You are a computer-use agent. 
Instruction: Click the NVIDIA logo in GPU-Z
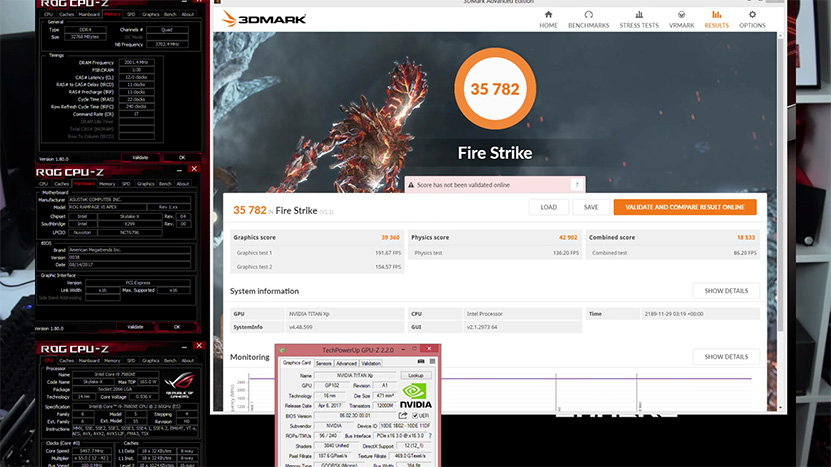point(416,395)
